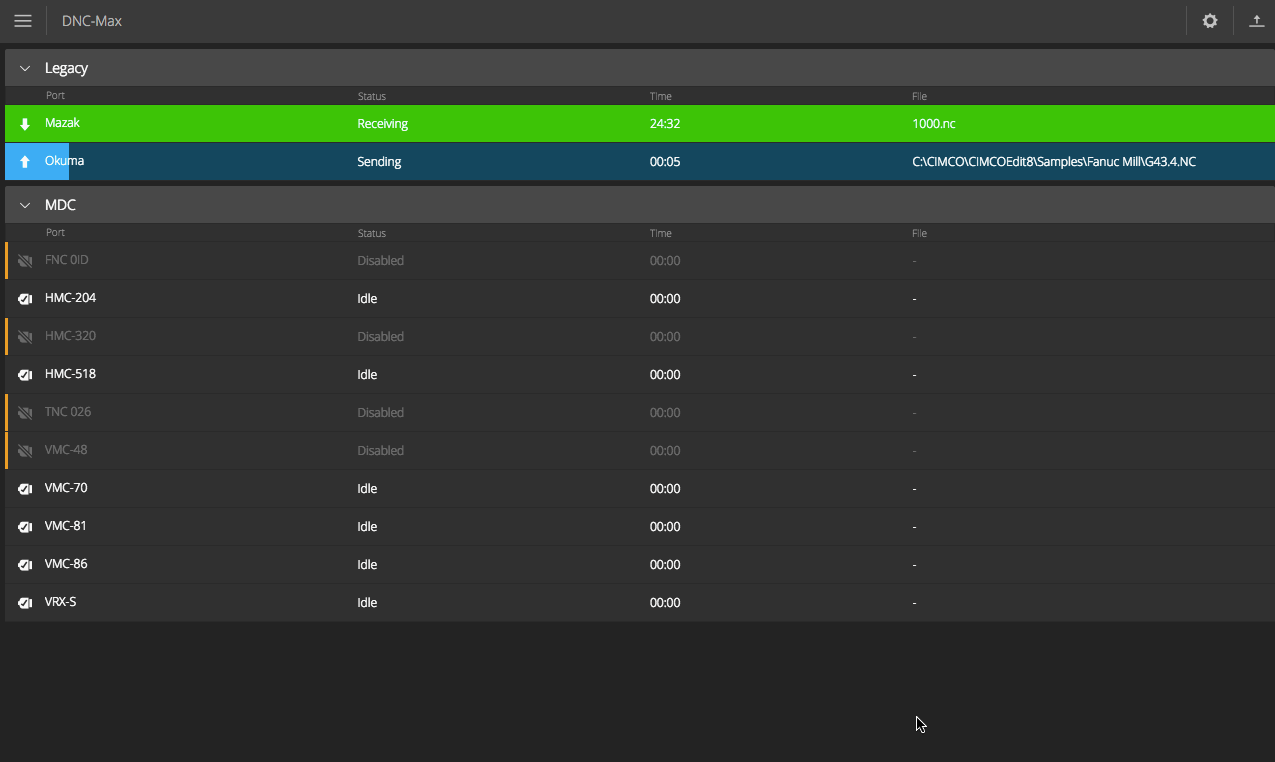
Task: Click the Mazak receiving down-arrow icon
Action: click(25, 124)
